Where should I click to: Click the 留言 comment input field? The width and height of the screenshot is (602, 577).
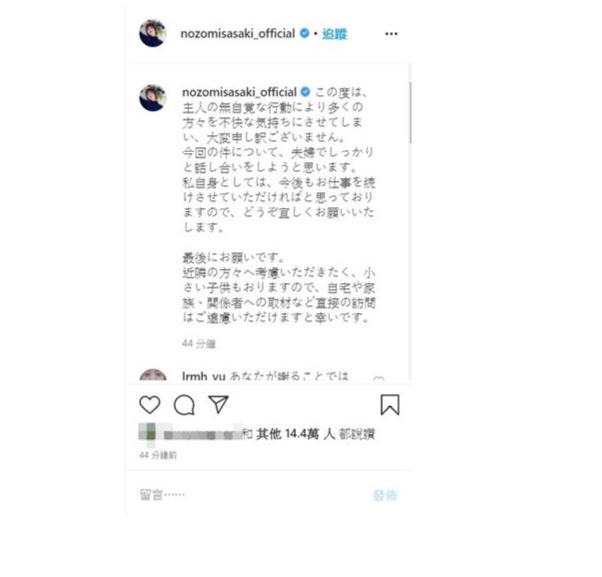click(x=251, y=495)
